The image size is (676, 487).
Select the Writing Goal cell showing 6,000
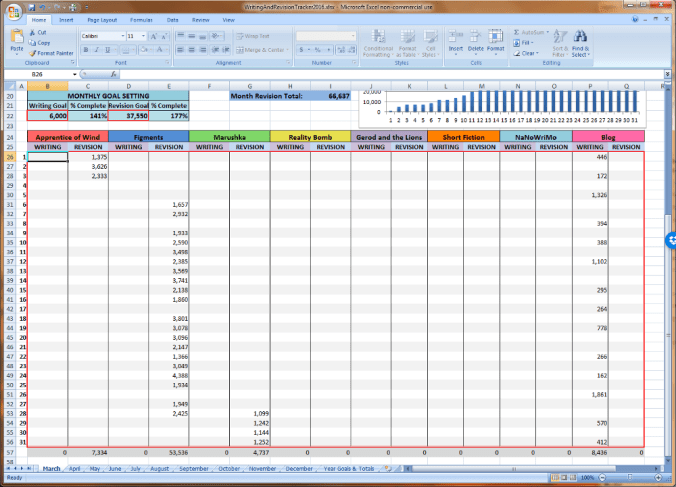point(47,115)
